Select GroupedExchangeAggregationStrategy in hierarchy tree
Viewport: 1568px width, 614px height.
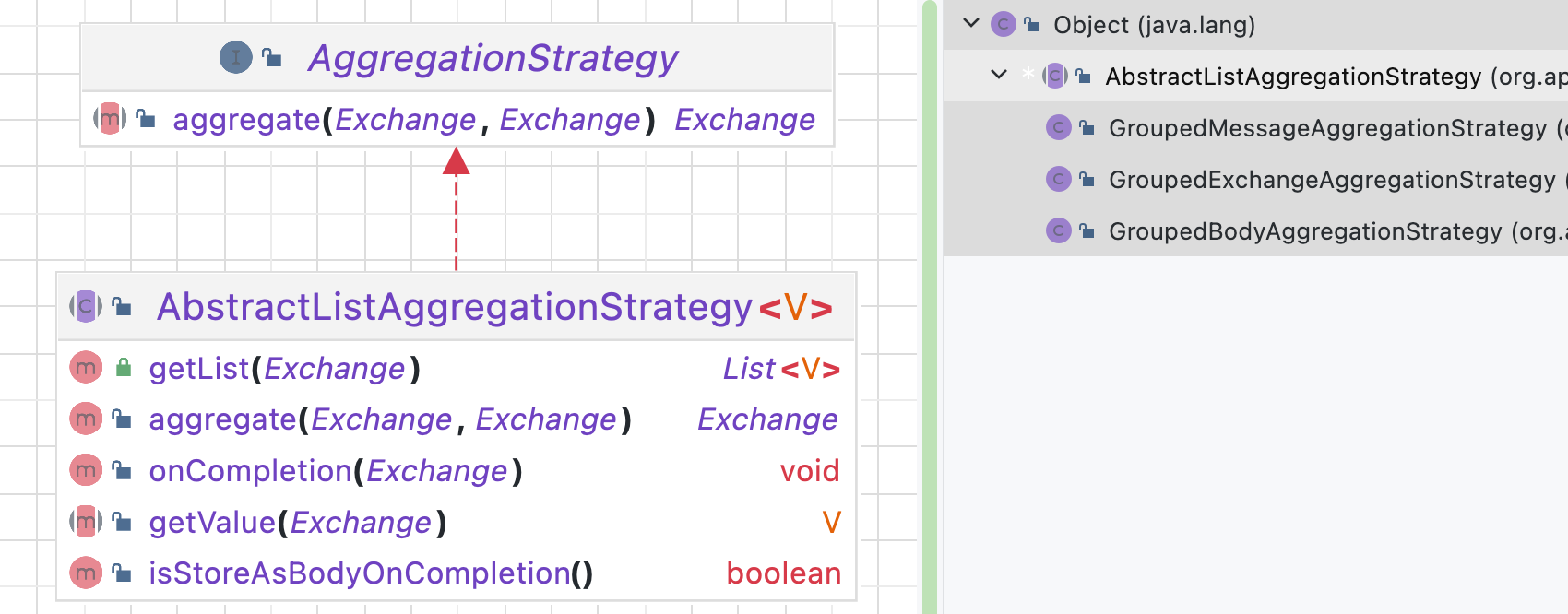coord(1332,180)
